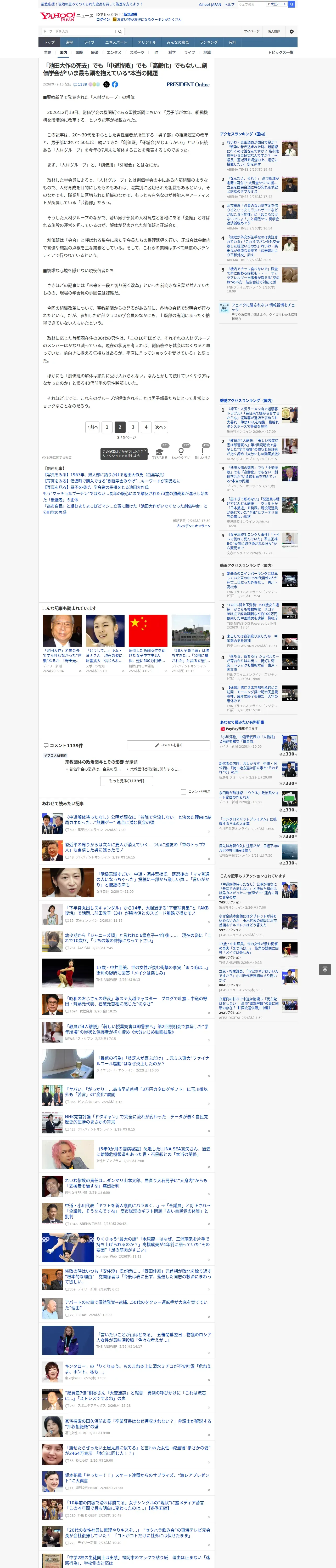Open settings via the gear icon

point(292,31)
